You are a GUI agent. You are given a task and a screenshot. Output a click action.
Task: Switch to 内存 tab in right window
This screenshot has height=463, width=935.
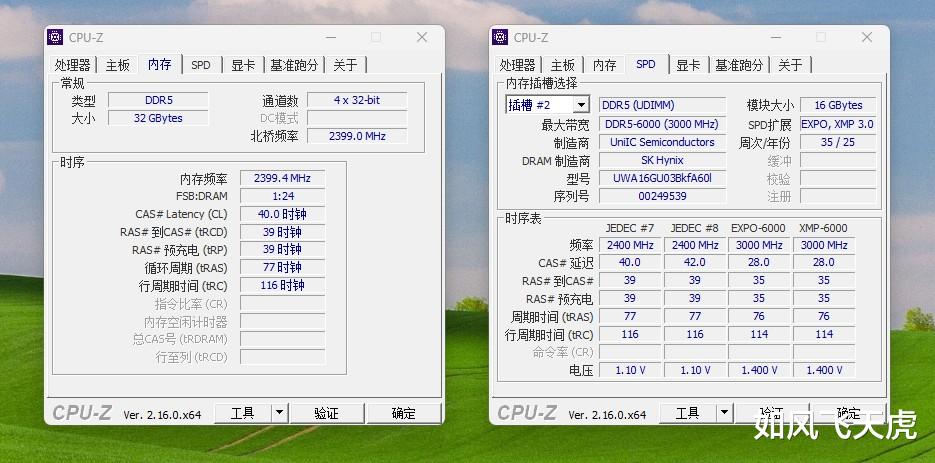(x=604, y=65)
